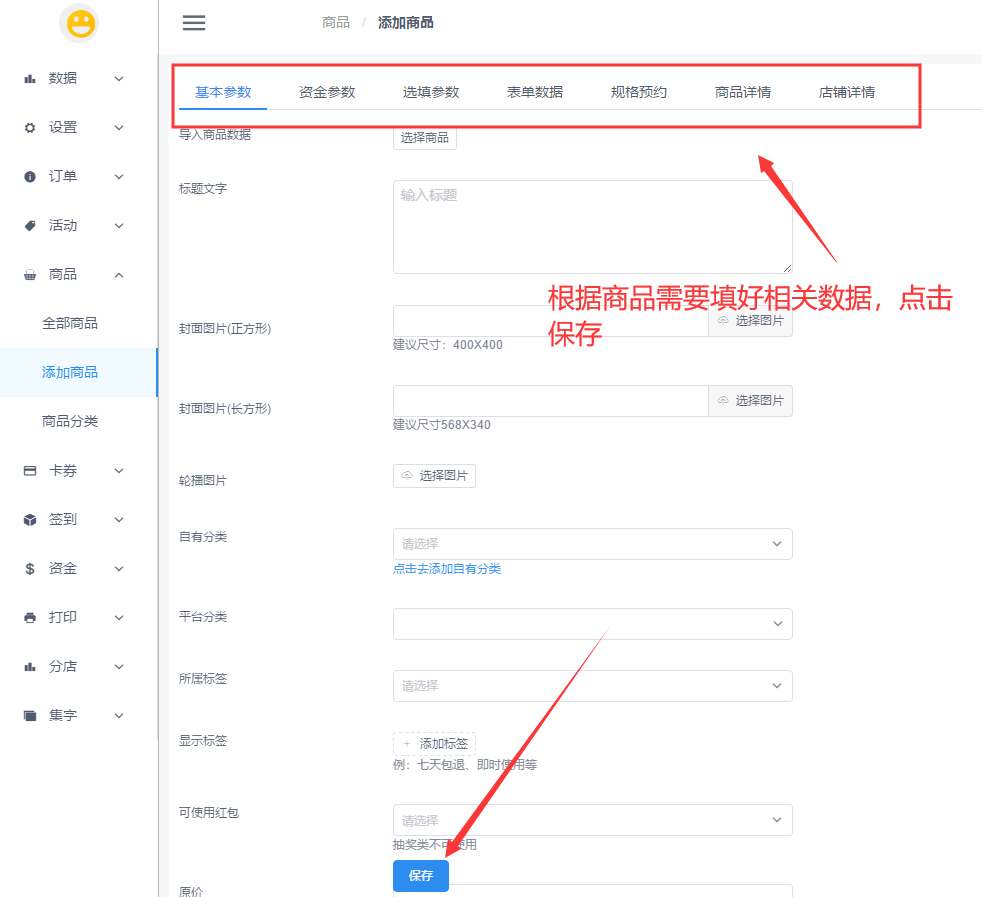
Task: Expand the 打印 menu chevron
Action: (119, 618)
